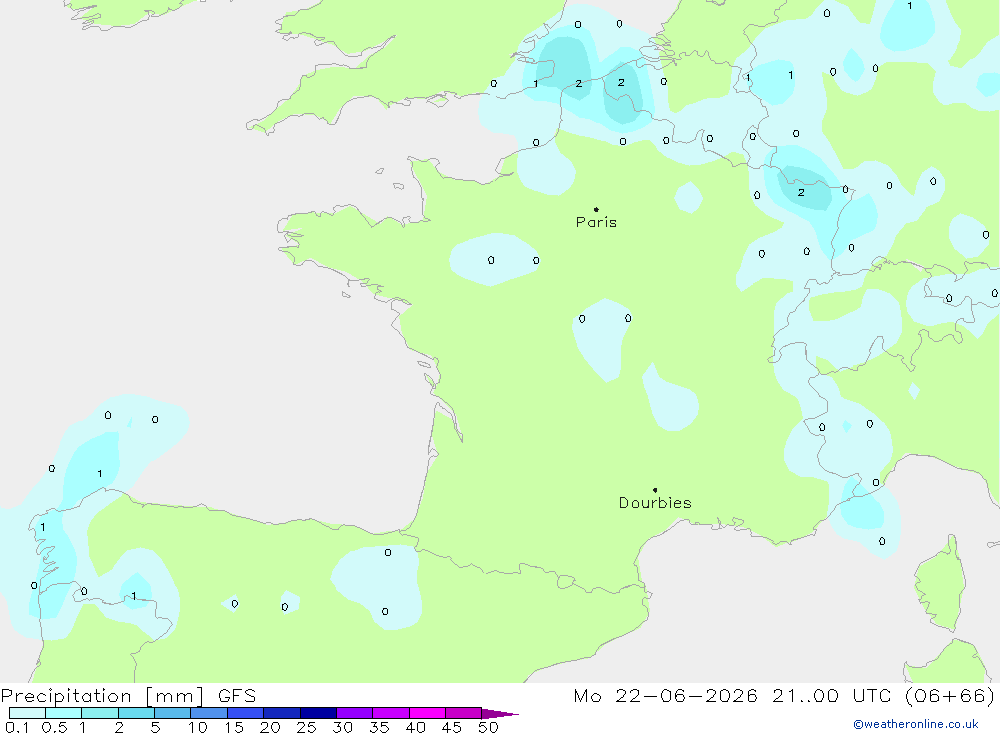Screen dimensions: 1000x733
Task: Click the '10' legend scale label
Action: (198, 727)
